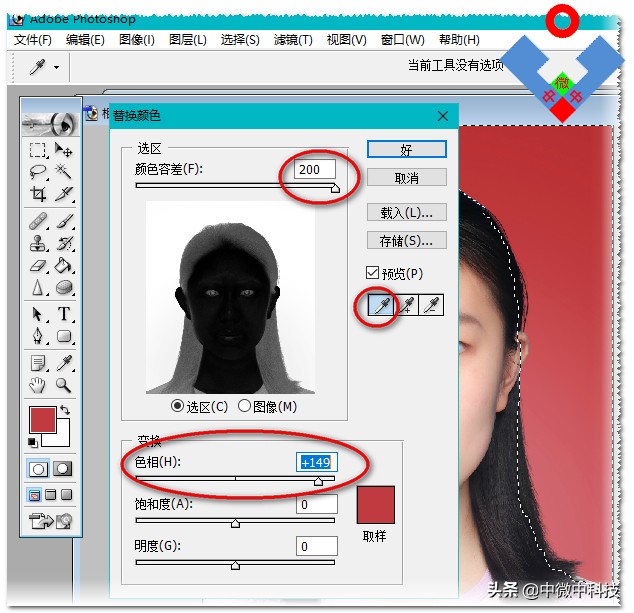Screen dimensions: 634x613
Task: Switch to Standard Screen mode
Action: (x=35, y=495)
